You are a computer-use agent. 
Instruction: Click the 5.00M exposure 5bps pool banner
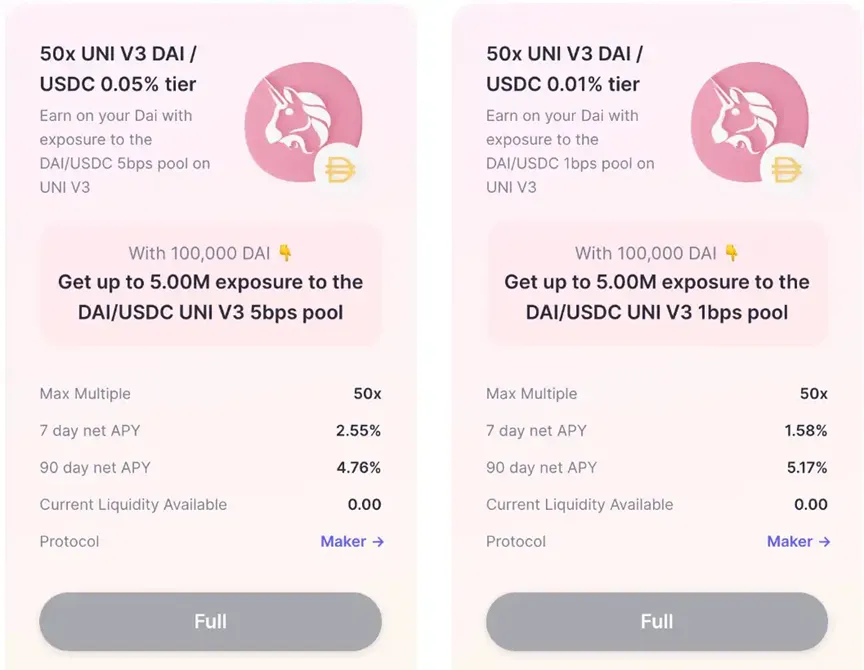coord(210,284)
